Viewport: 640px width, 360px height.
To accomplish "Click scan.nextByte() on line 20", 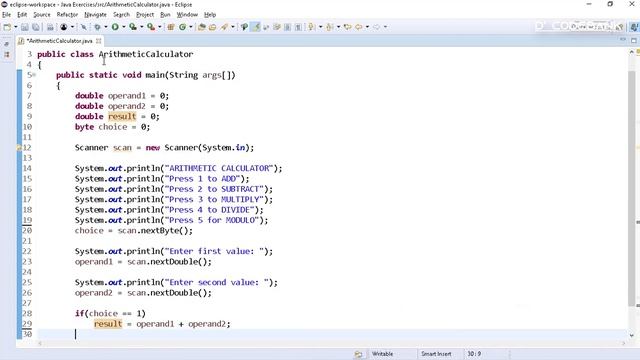I will point(155,231).
